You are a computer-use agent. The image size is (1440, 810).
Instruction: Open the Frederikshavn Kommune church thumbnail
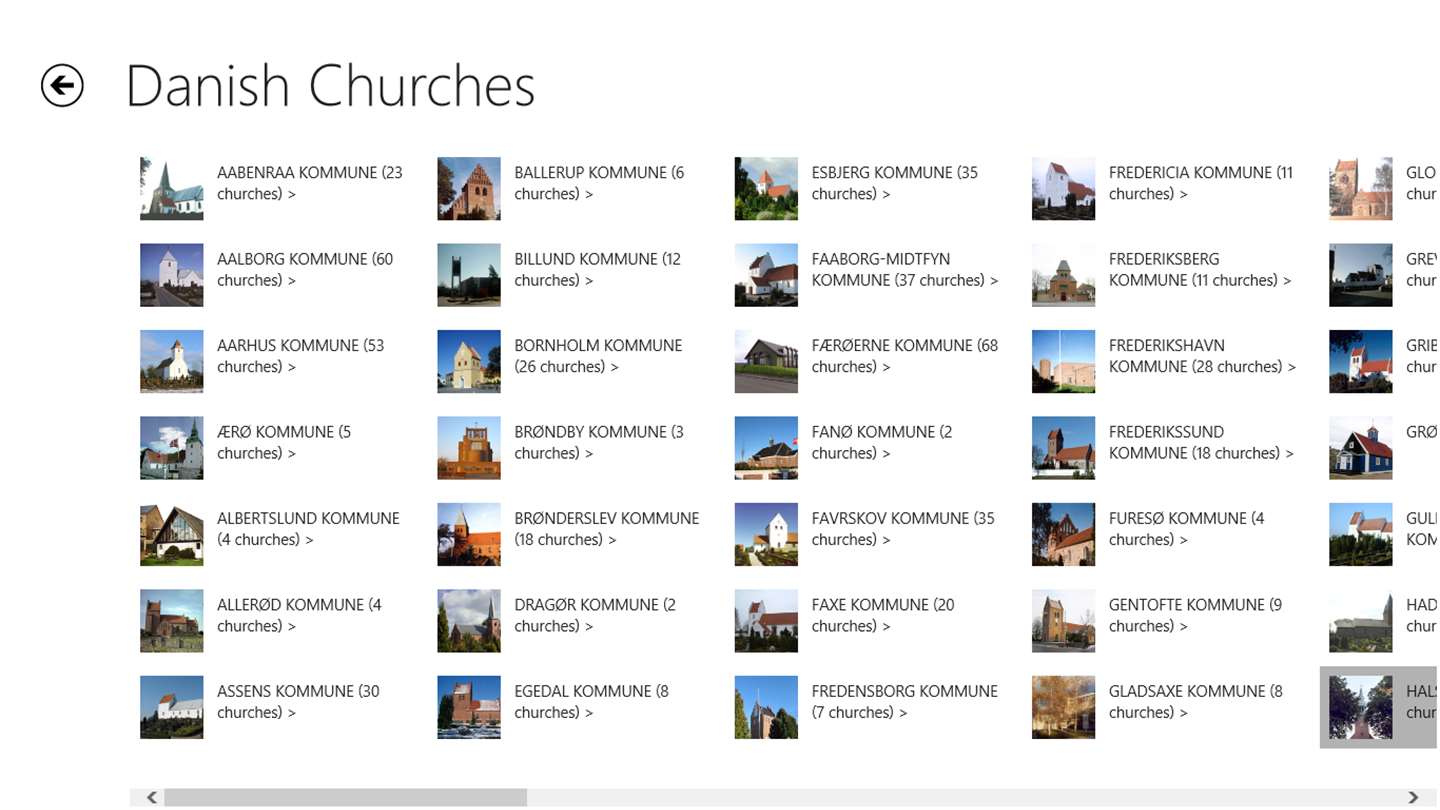click(1063, 362)
